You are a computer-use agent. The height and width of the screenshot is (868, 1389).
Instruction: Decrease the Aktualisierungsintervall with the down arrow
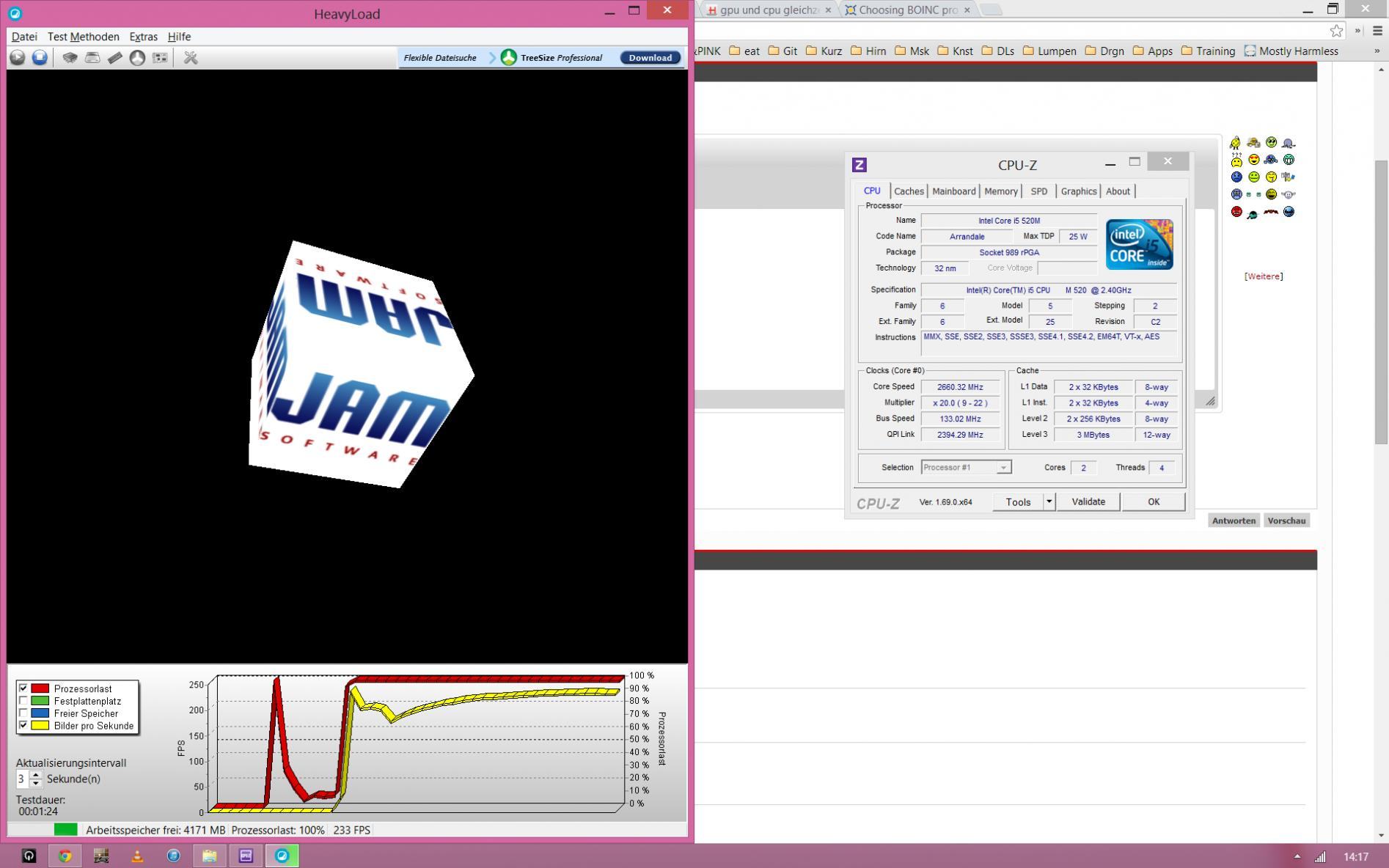tap(35, 783)
